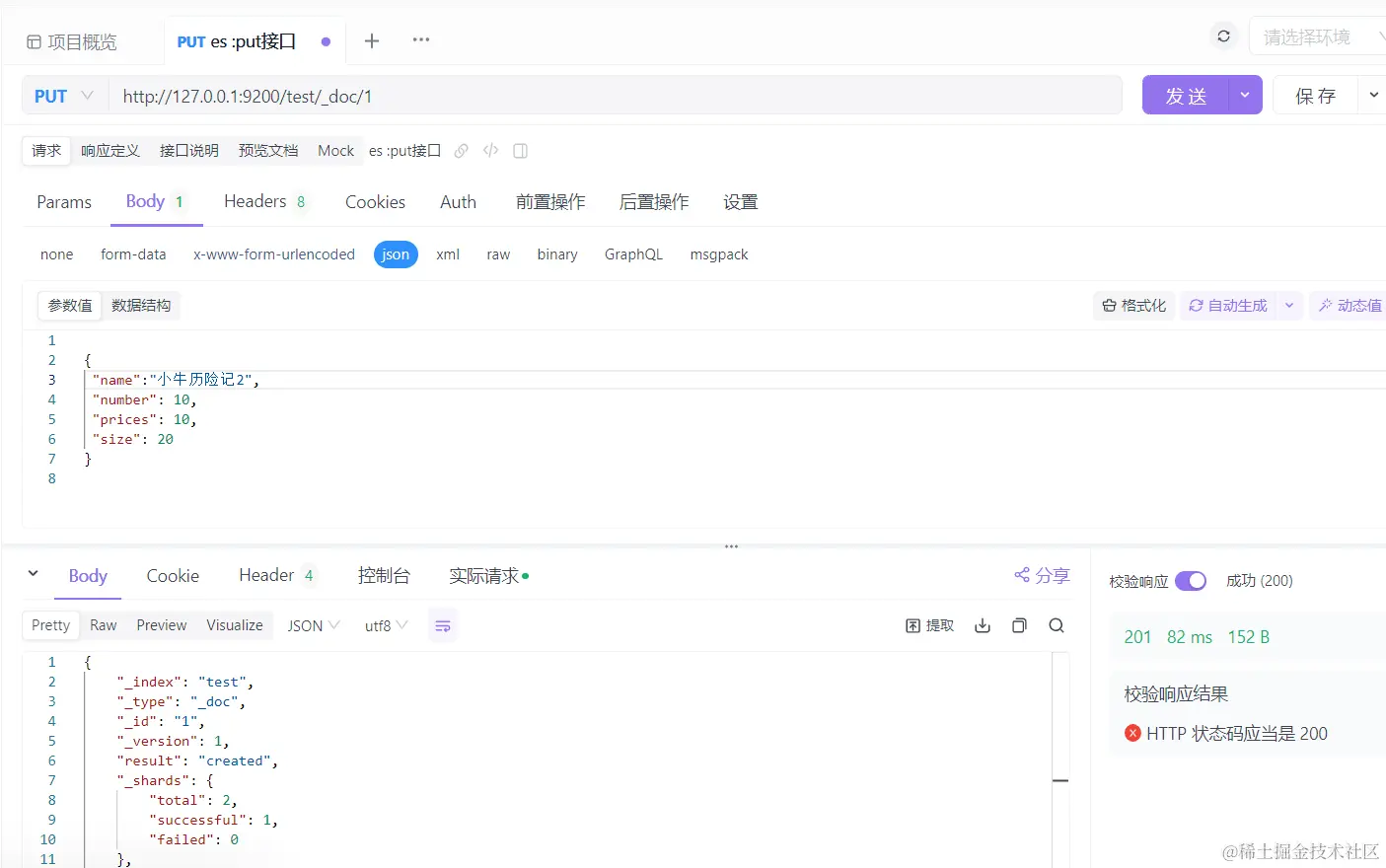This screenshot has height=868, width=1386.
Task: Open the 请选择环境 environment dropdown
Action: click(x=1319, y=37)
